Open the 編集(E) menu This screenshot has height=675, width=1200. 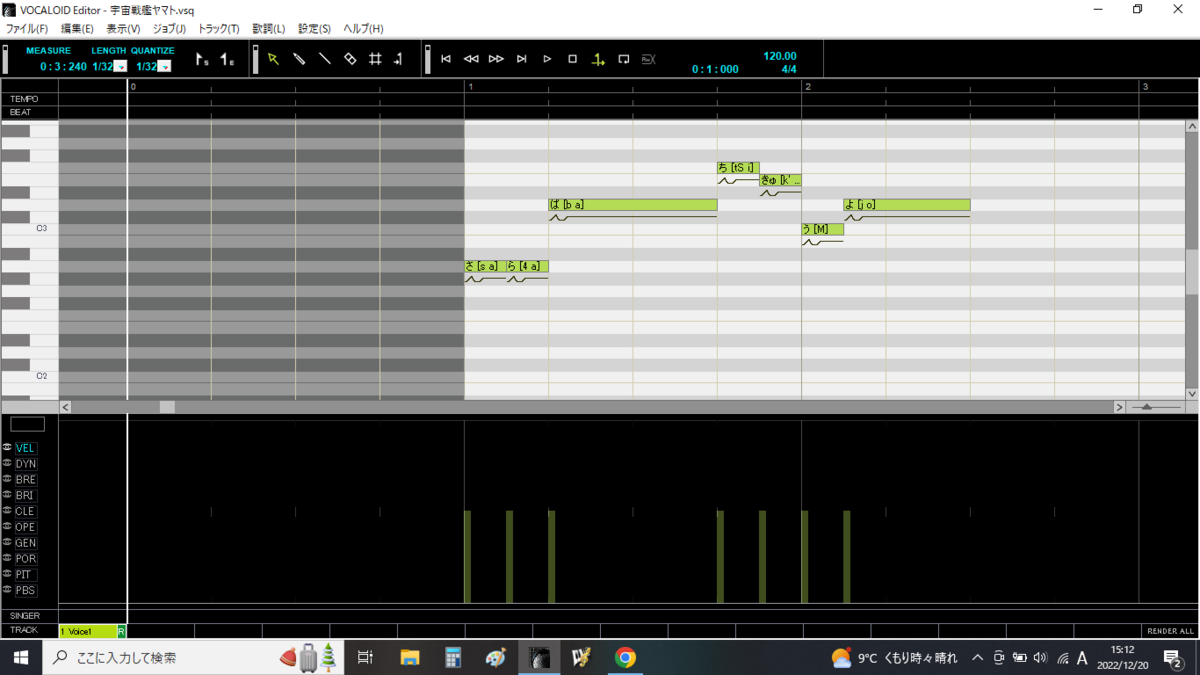(x=77, y=29)
